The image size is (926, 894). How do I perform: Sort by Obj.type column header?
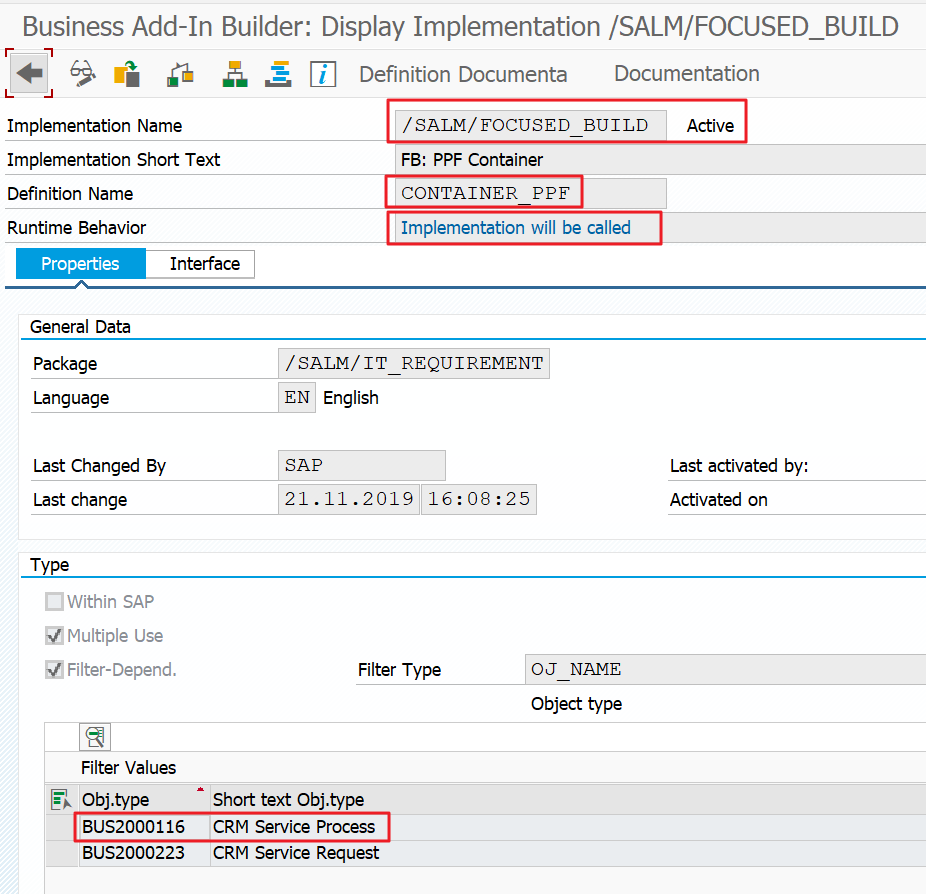[x=115, y=800]
